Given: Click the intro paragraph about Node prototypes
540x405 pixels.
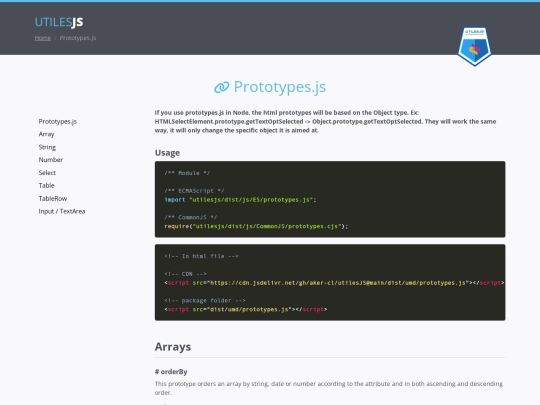Looking at the screenshot, I should (x=325, y=121).
